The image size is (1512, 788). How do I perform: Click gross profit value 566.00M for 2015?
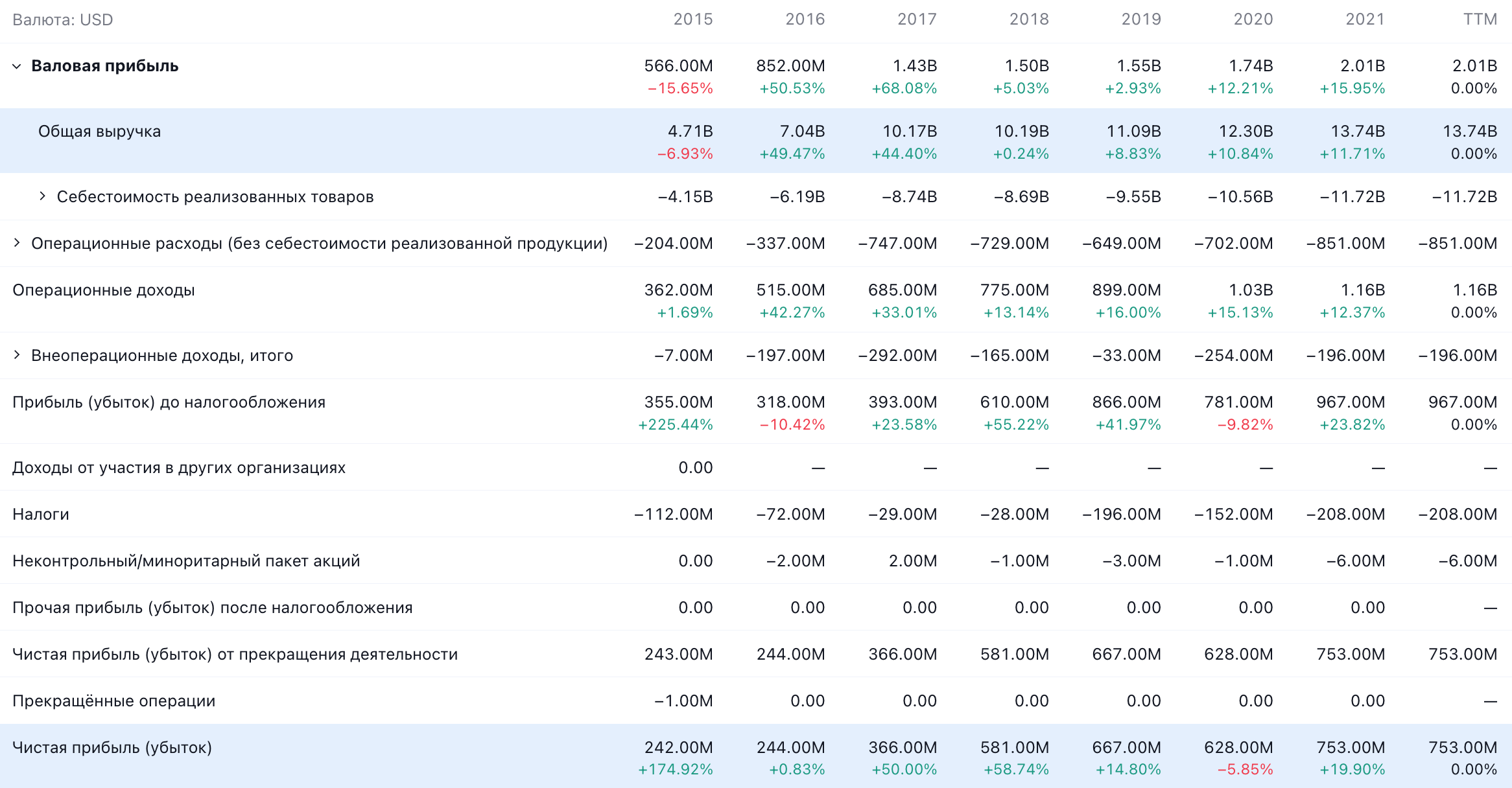(679, 66)
